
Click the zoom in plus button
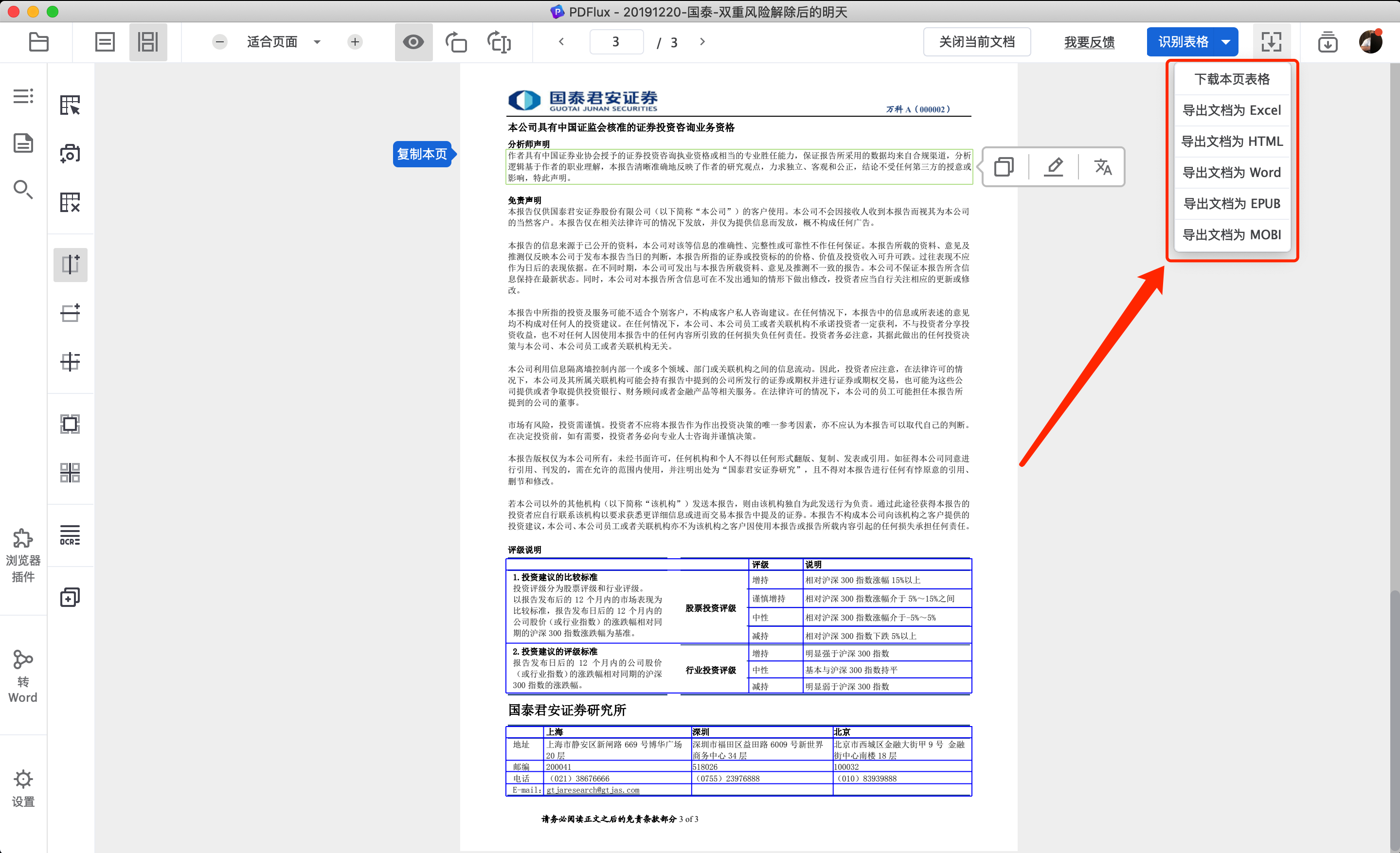pyautogui.click(x=355, y=42)
